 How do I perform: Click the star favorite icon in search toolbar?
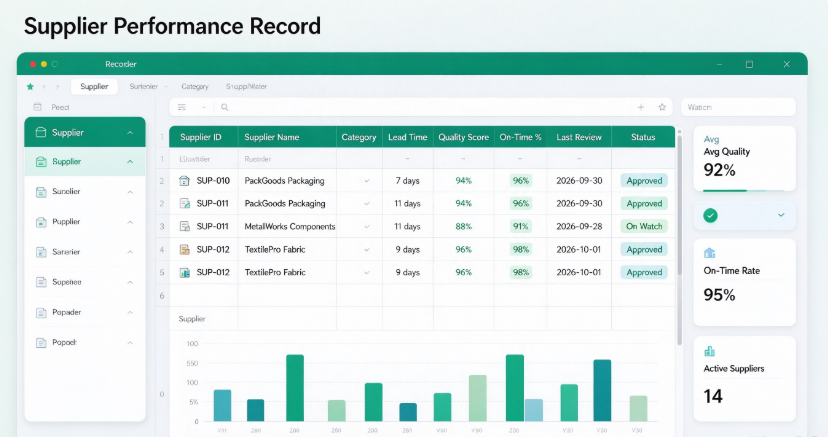click(662, 107)
